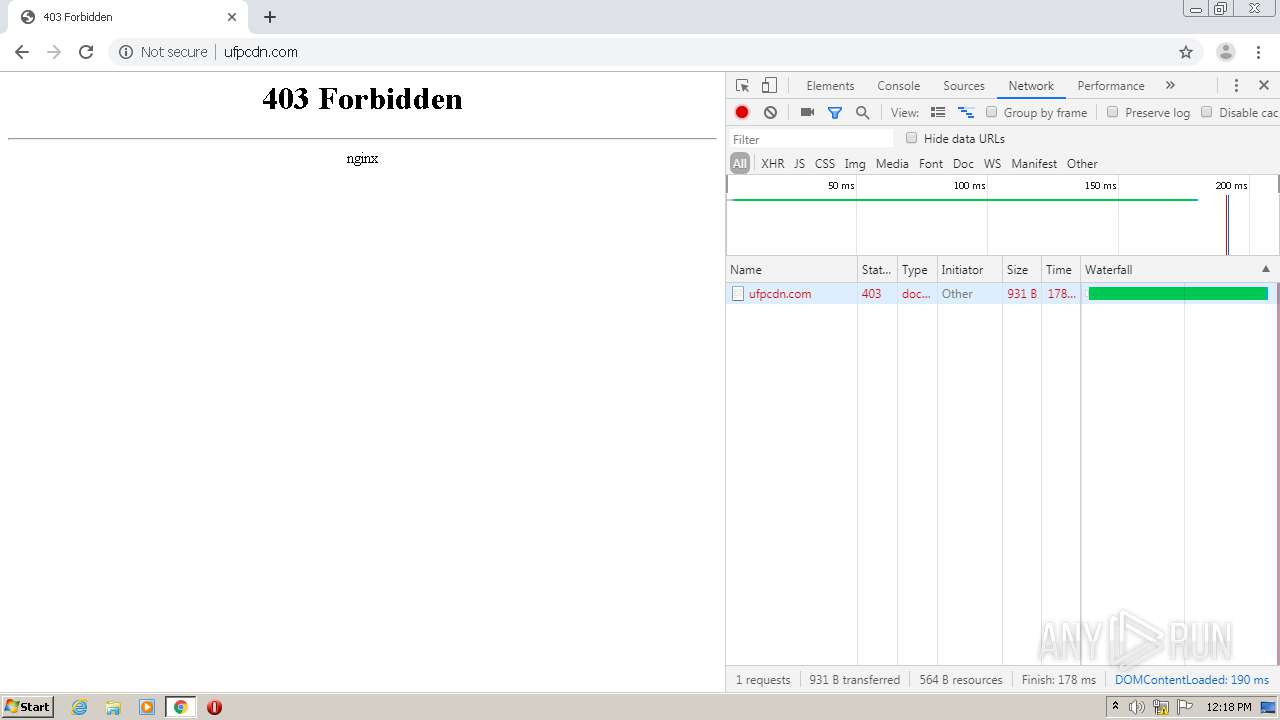
Task: Close the 403 Forbidden tab
Action: [232, 17]
